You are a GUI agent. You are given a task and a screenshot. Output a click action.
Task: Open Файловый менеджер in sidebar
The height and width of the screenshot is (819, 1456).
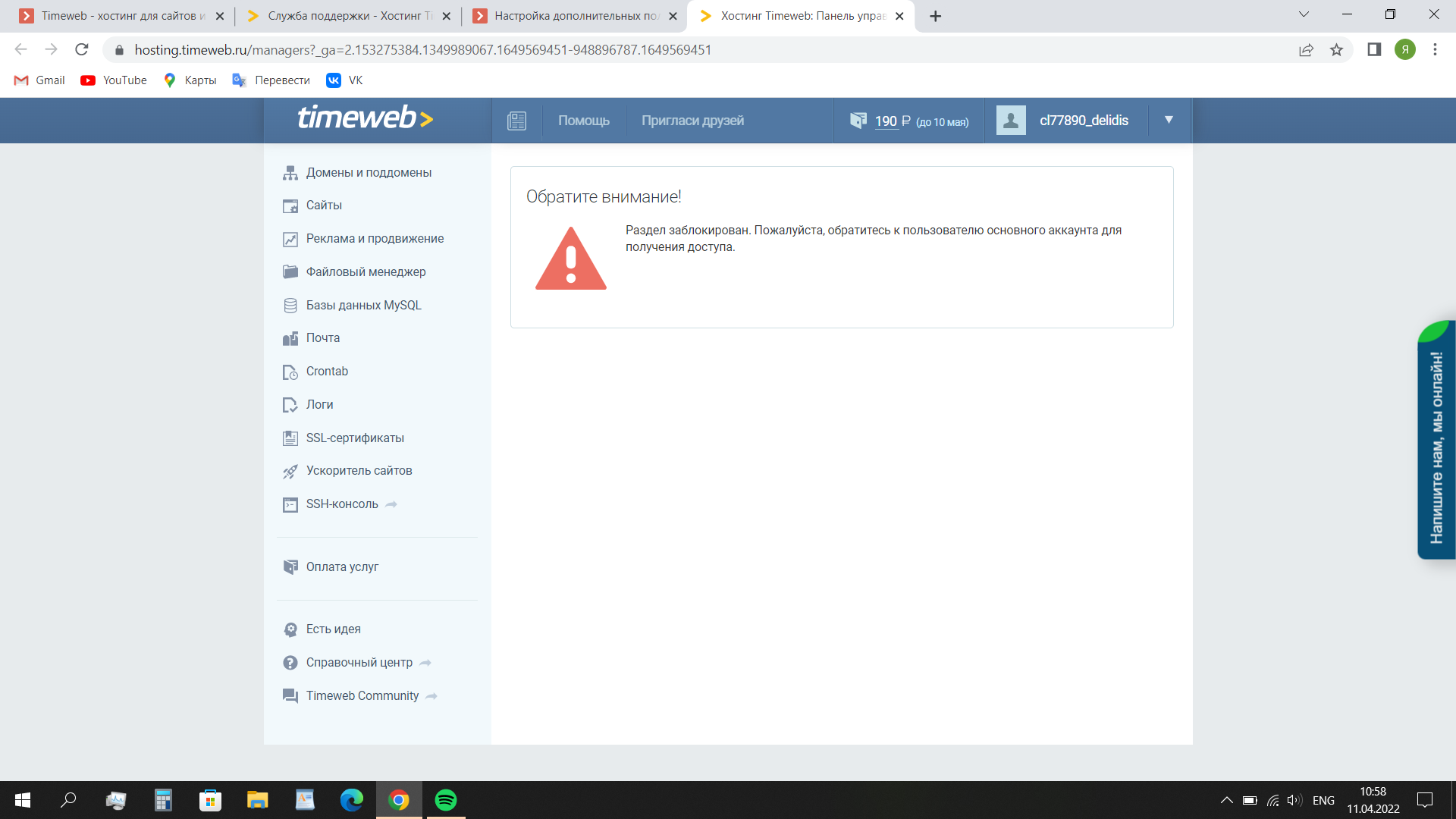point(365,272)
